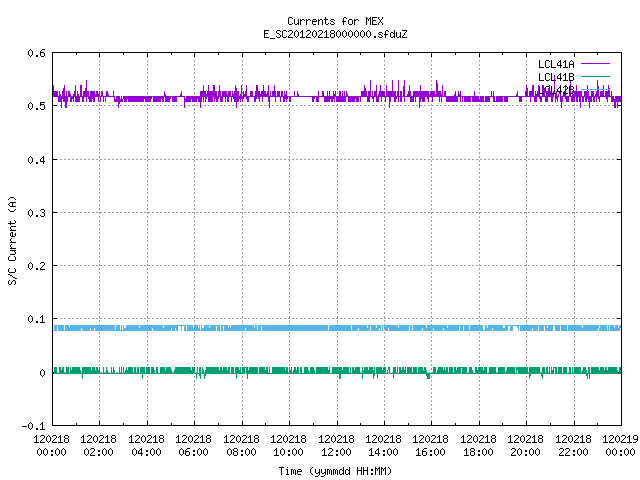Click the green LCL41B legend line sample
This screenshot has width=640, height=480.
coord(595,76)
